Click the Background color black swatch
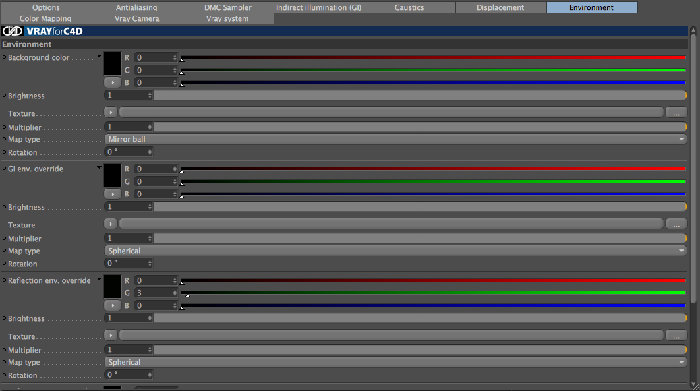The image size is (700, 391). coord(112,63)
